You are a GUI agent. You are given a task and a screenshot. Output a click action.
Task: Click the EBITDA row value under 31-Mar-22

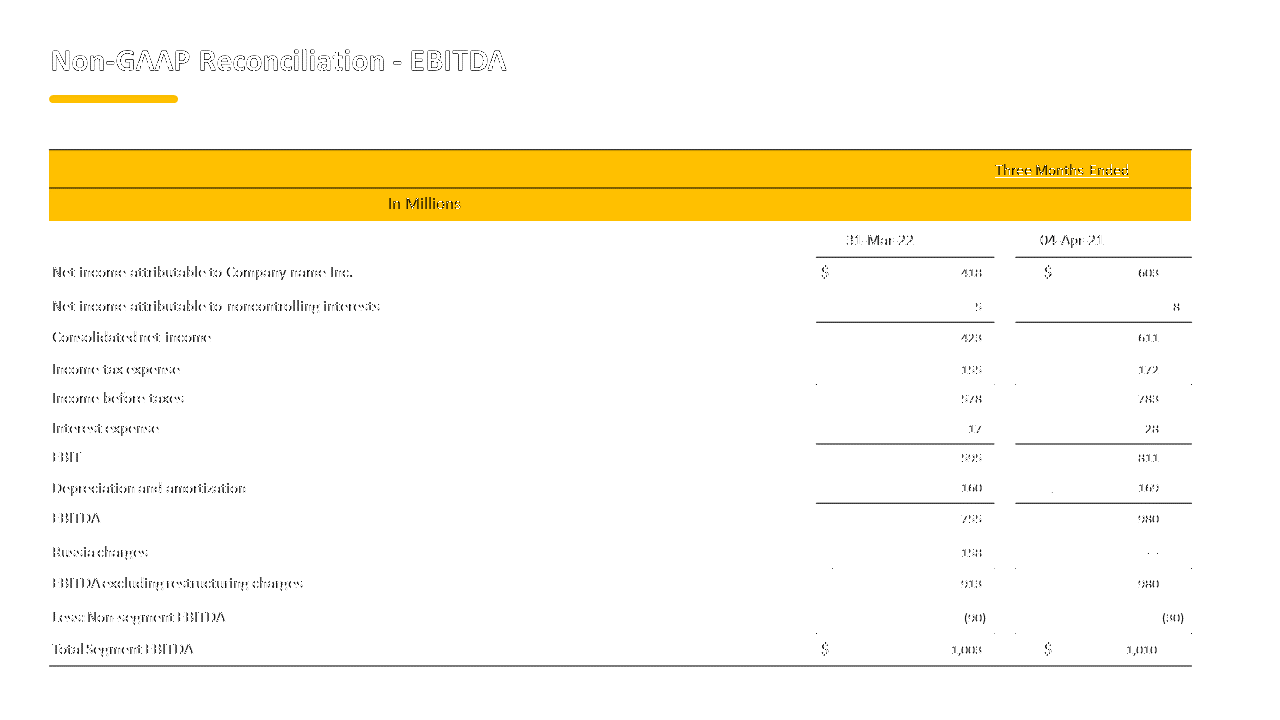point(971,519)
